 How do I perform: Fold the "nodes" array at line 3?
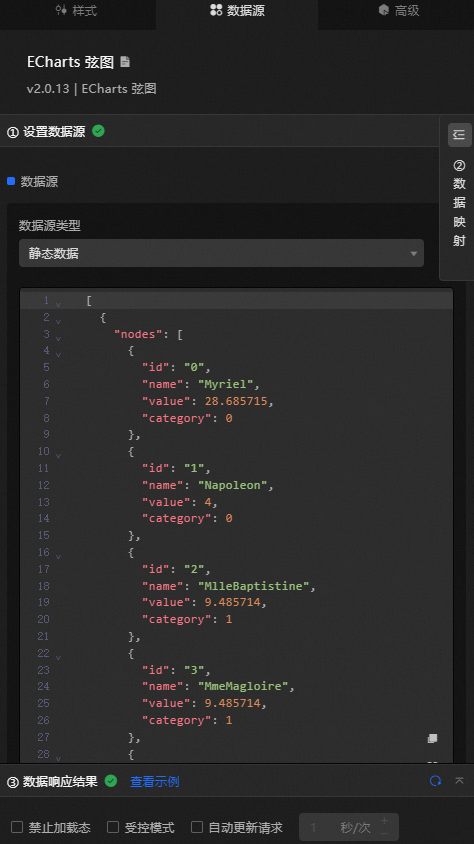click(x=58, y=338)
